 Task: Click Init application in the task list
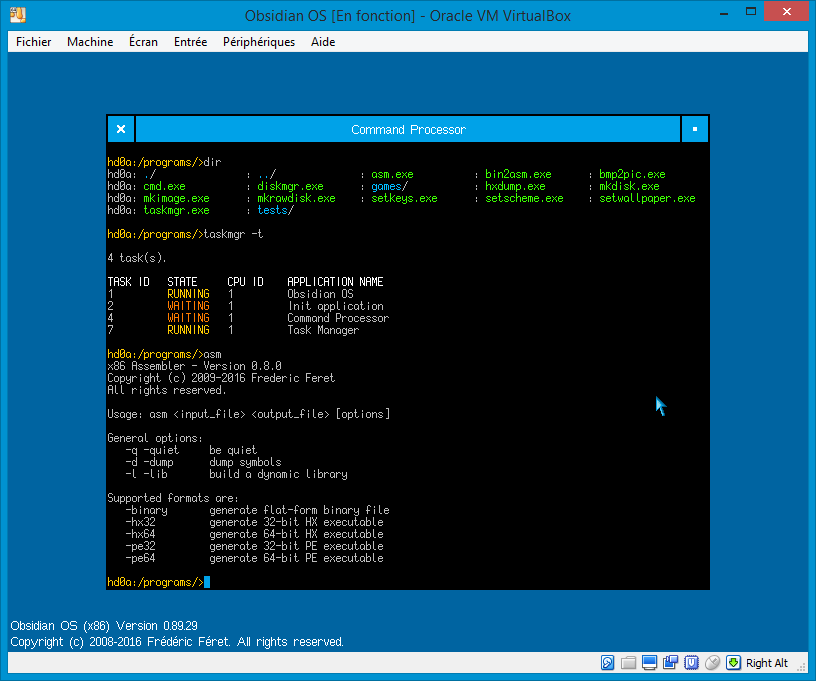point(336,306)
